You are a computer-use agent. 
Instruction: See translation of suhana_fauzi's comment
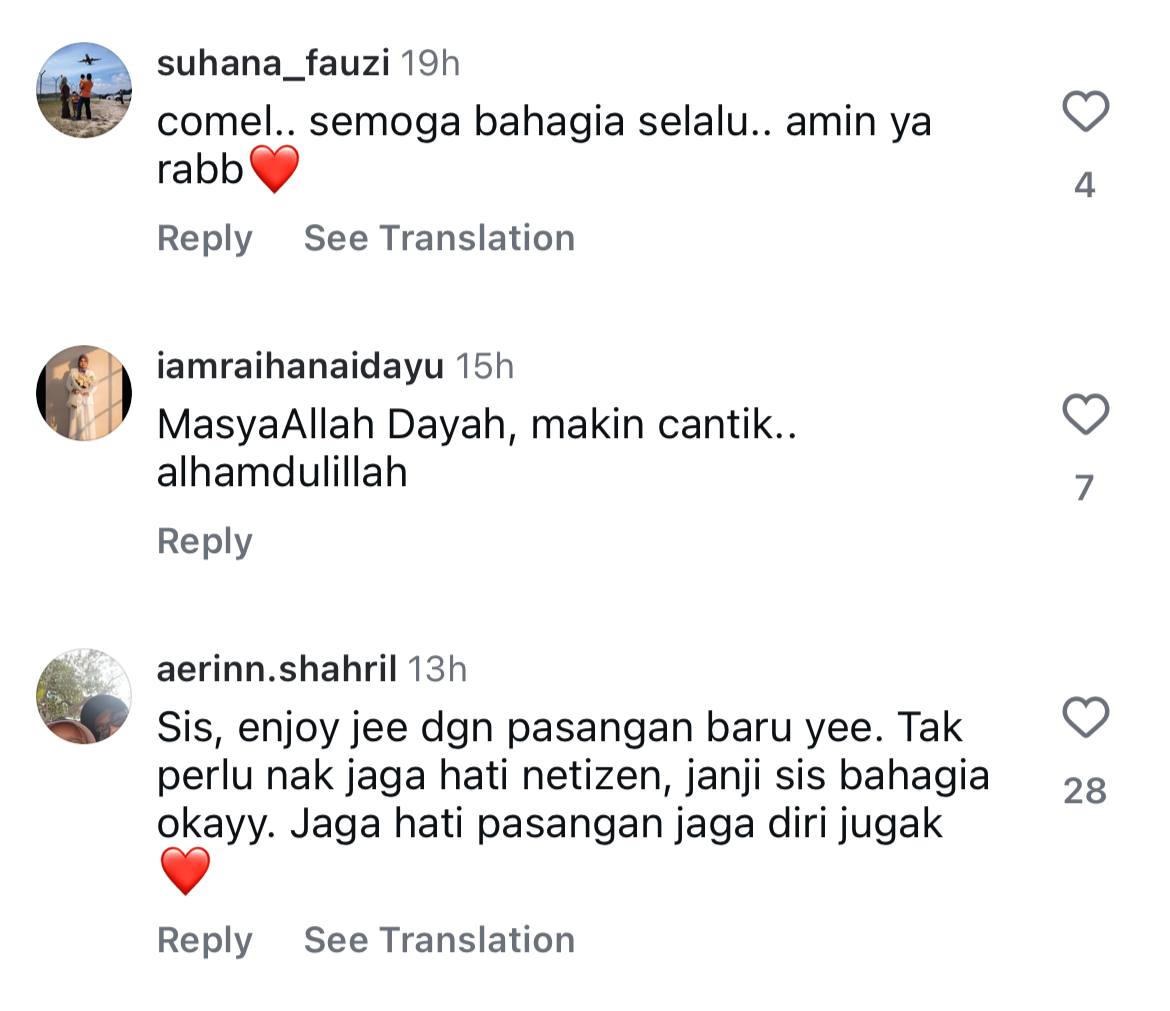(x=439, y=238)
